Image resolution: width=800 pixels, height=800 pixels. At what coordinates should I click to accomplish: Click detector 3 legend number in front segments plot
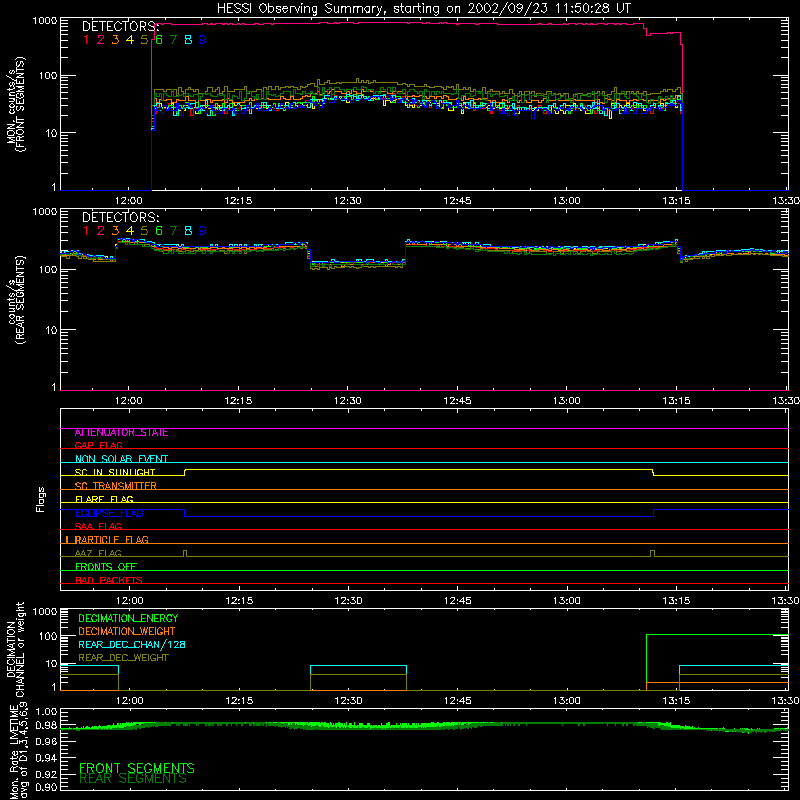(115, 39)
